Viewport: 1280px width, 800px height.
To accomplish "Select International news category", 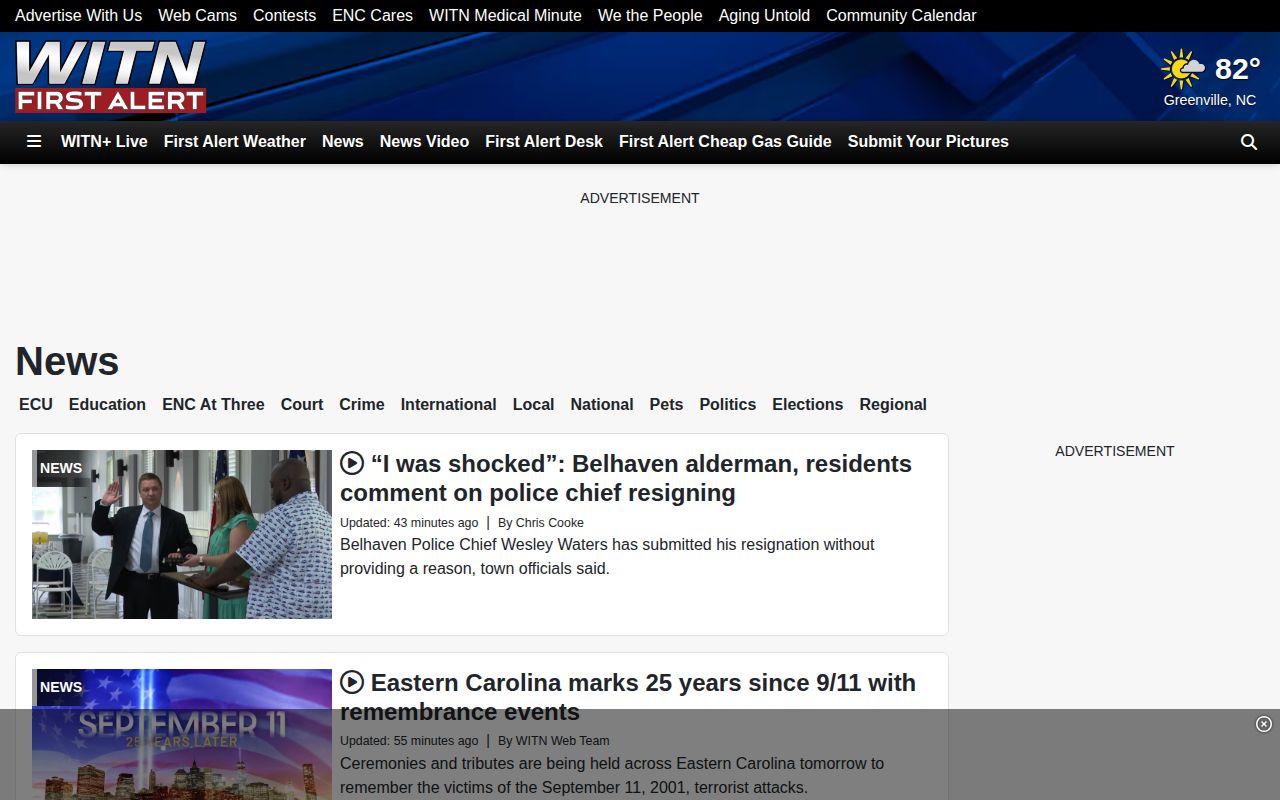I will point(448,405).
